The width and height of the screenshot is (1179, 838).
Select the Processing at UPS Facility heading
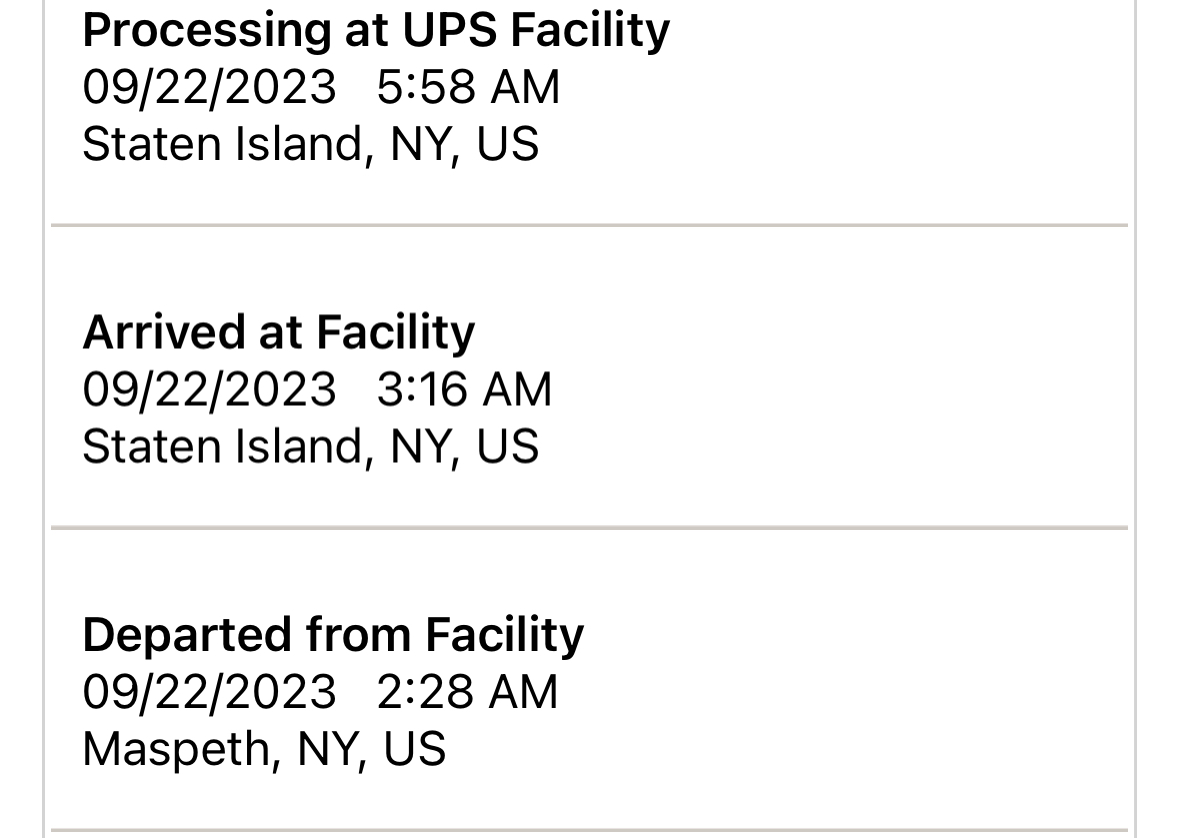point(376,32)
